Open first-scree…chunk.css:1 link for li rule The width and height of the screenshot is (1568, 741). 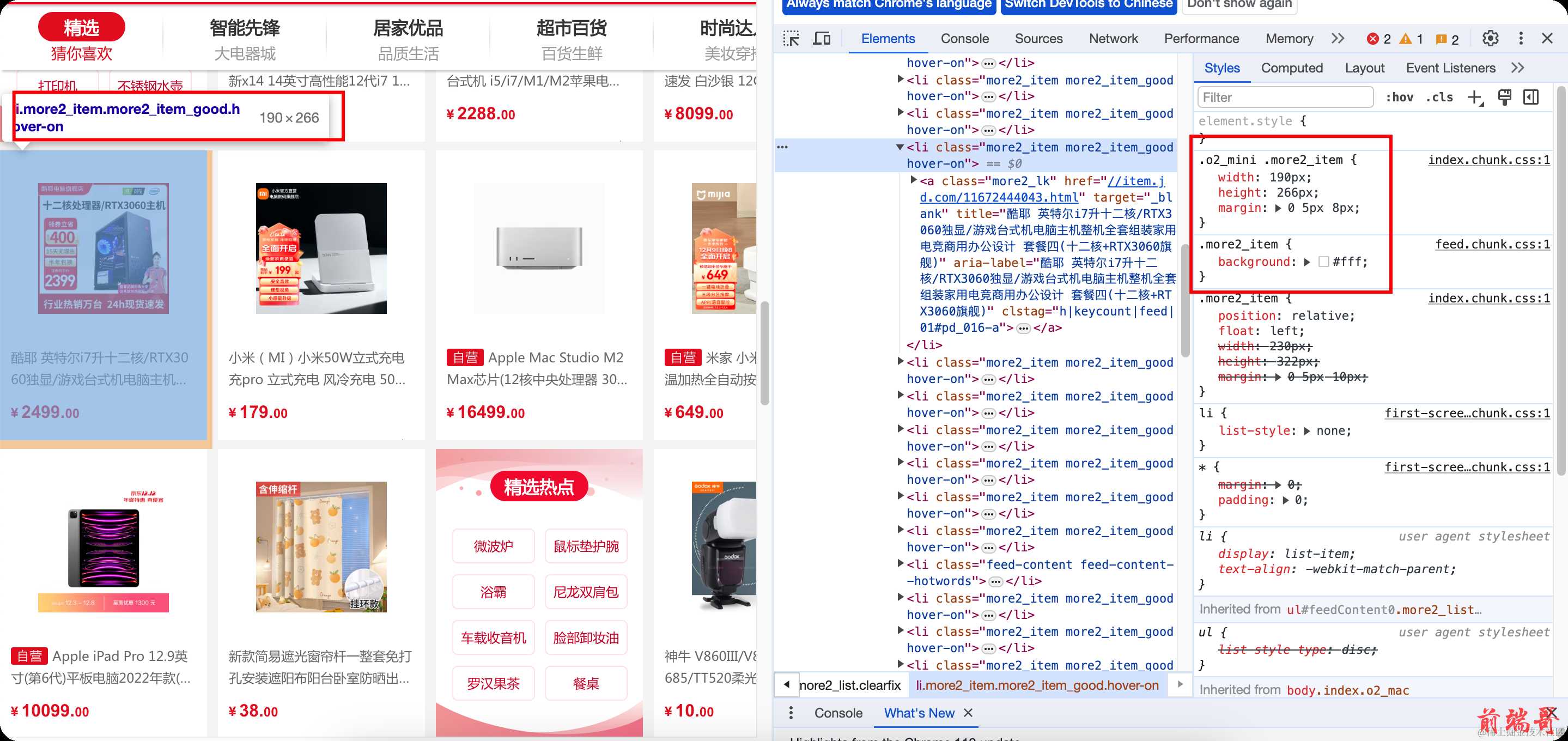pyautogui.click(x=1467, y=414)
